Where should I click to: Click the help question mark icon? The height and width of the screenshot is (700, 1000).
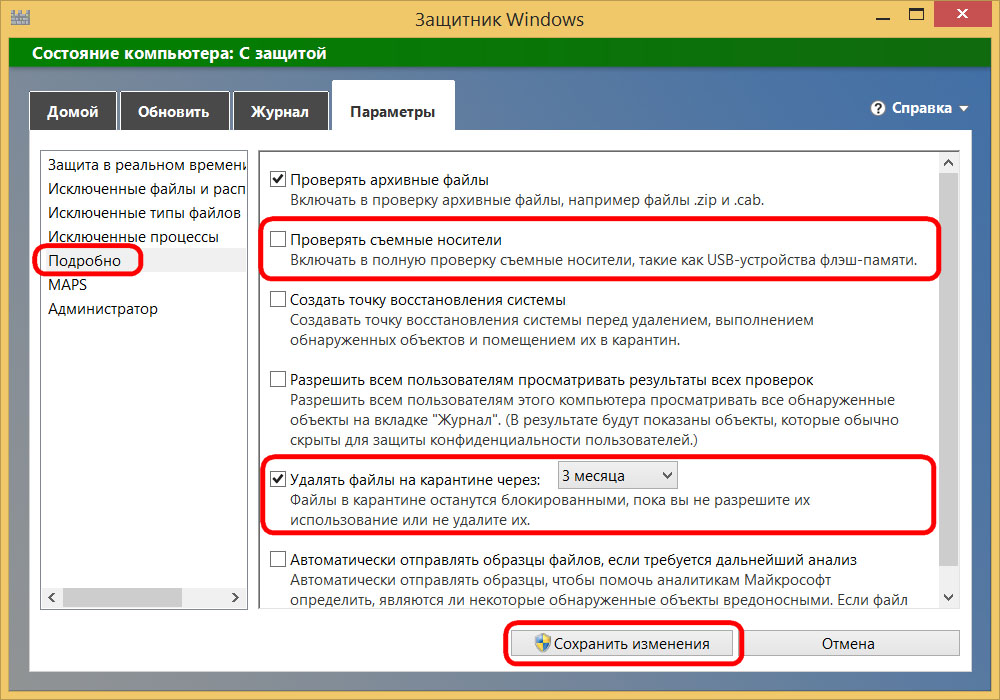[x=878, y=108]
